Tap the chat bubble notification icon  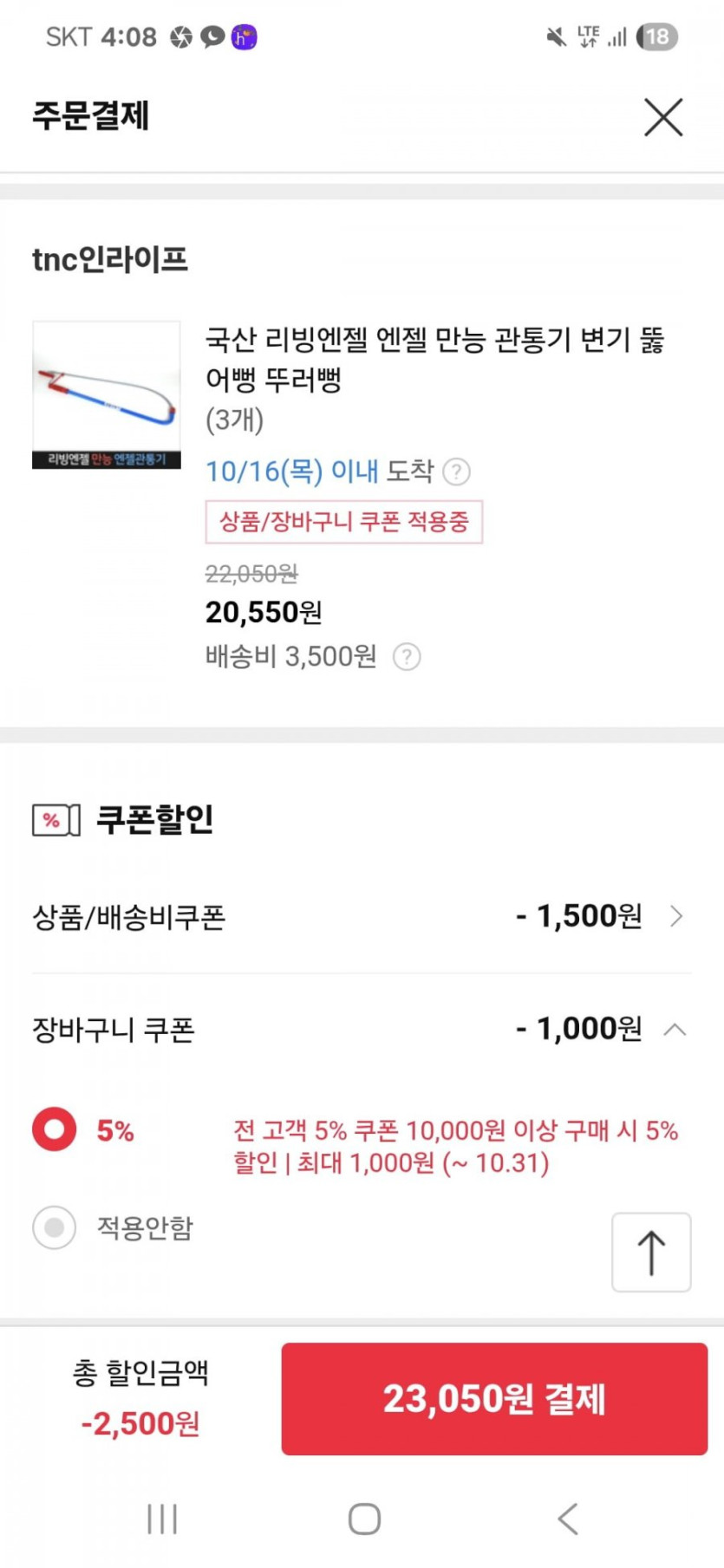coord(212,37)
